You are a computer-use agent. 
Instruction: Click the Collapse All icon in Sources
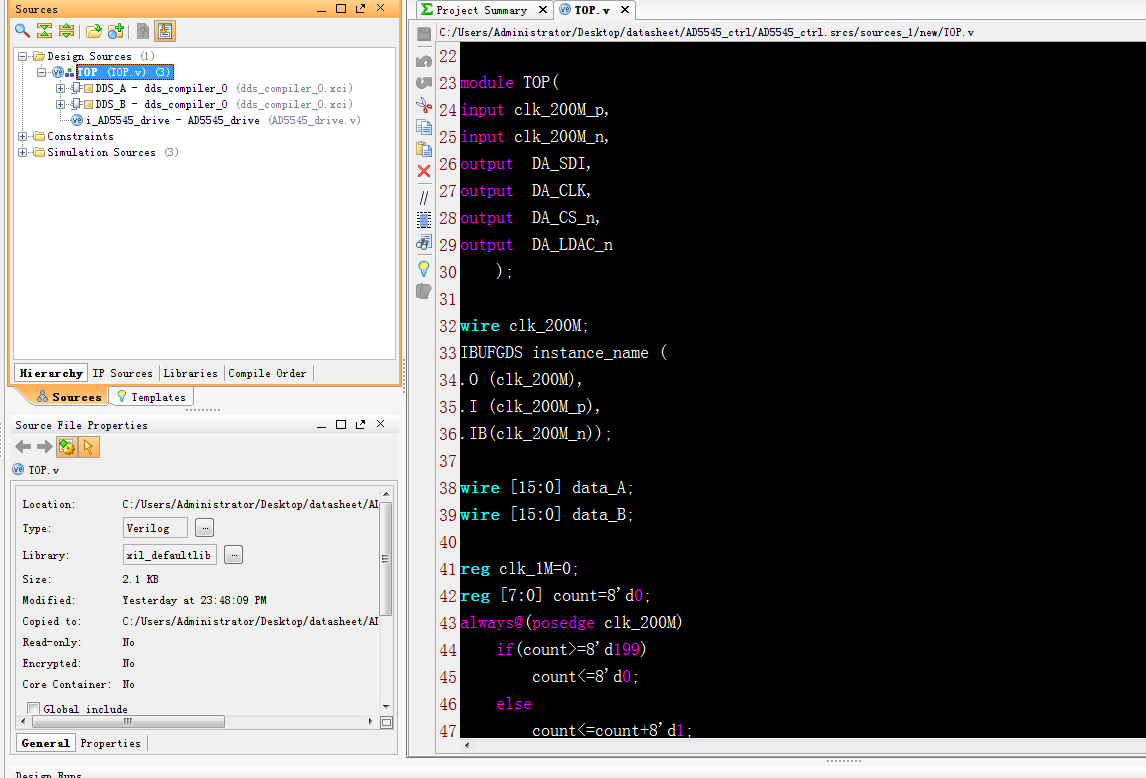click(x=44, y=31)
